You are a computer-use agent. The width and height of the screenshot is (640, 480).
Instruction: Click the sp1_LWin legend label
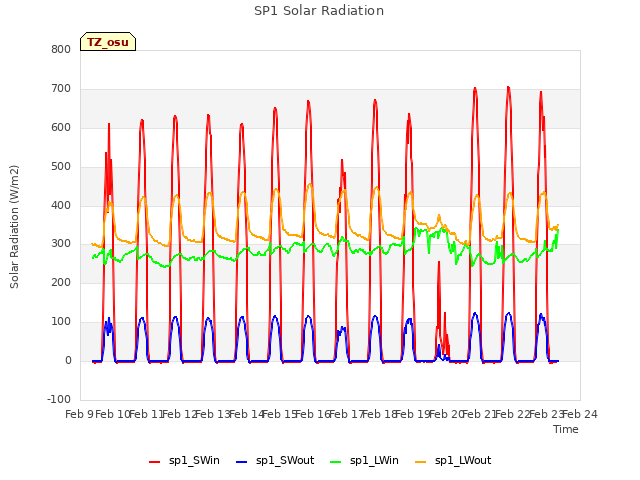(374, 460)
